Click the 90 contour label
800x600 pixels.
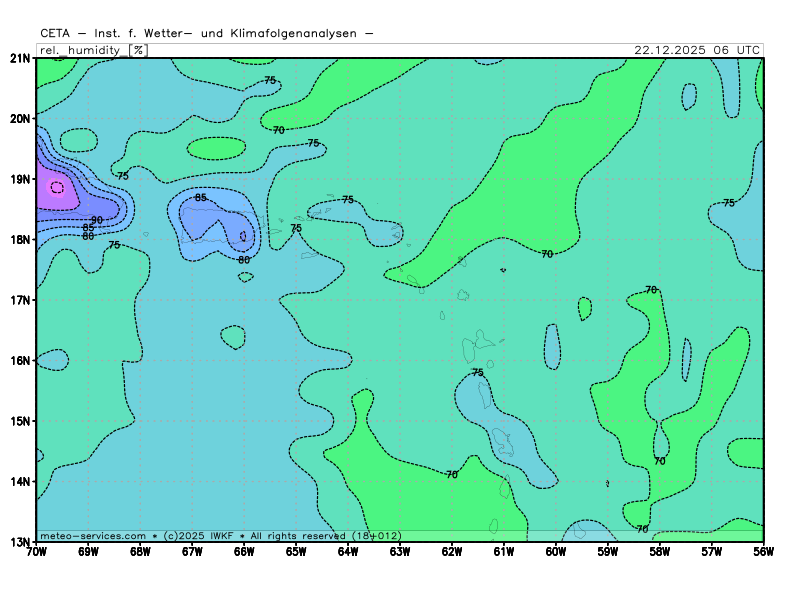tap(97, 220)
